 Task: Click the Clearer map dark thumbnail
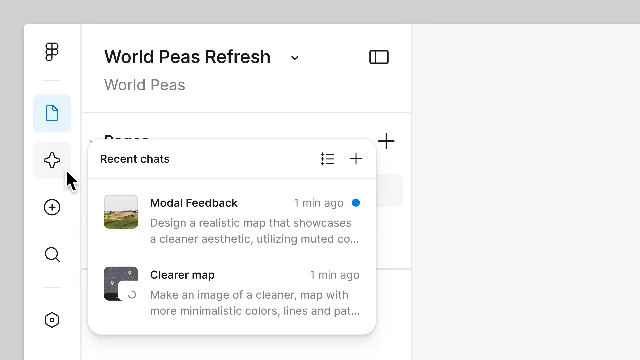tap(121, 284)
